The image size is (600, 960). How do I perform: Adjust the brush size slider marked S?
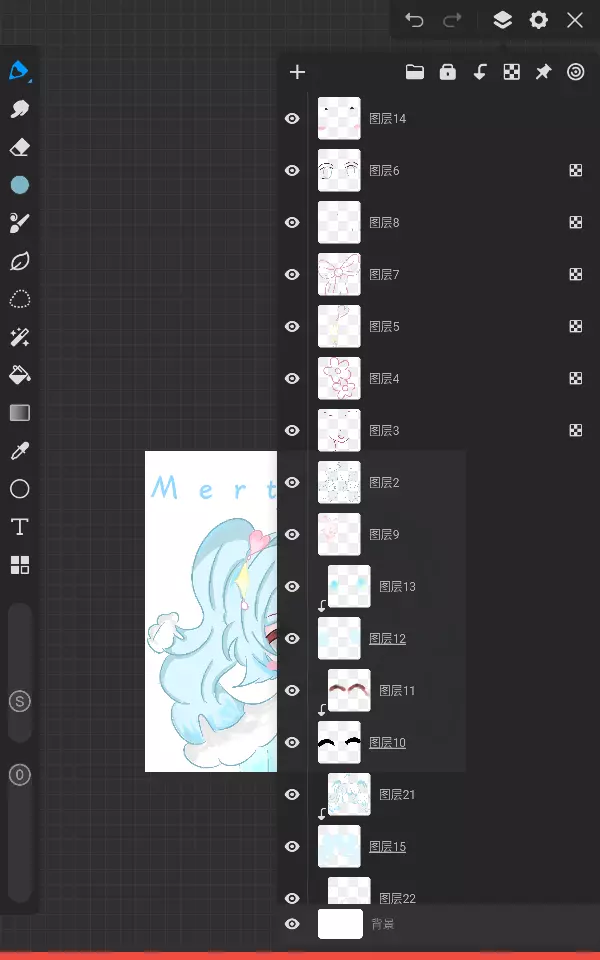(x=20, y=702)
